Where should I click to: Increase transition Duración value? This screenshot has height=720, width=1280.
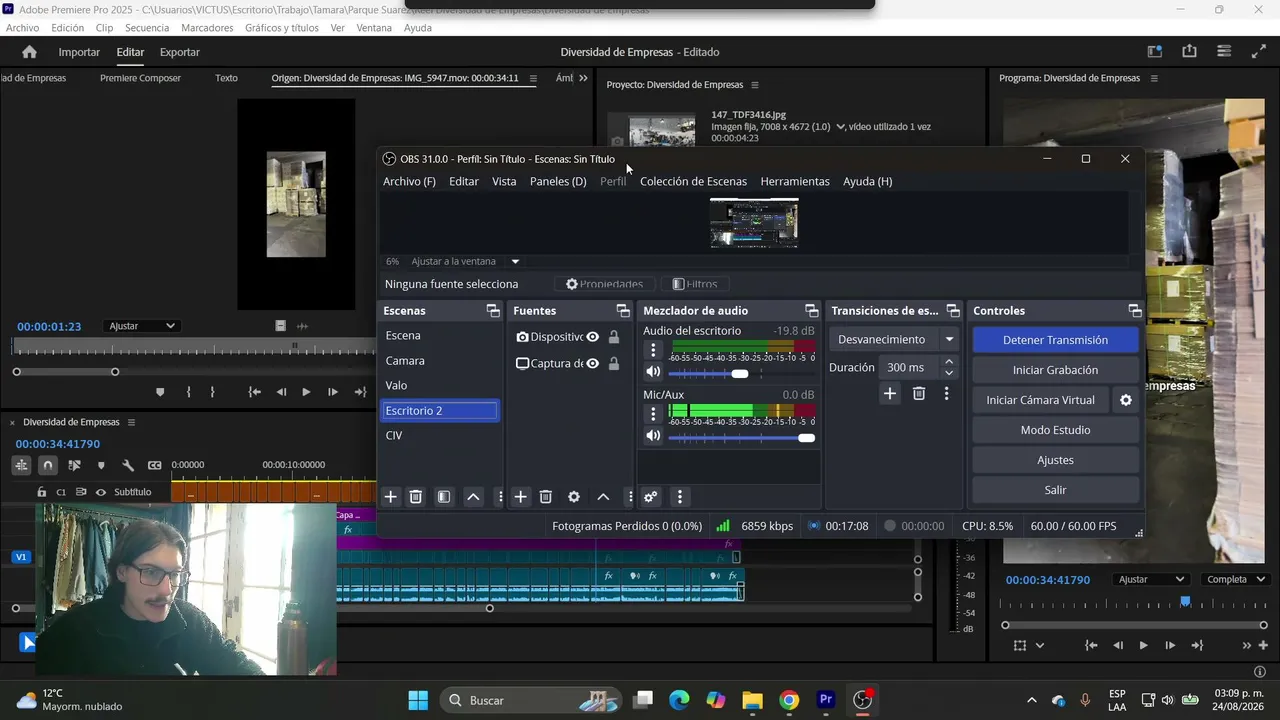949,362
